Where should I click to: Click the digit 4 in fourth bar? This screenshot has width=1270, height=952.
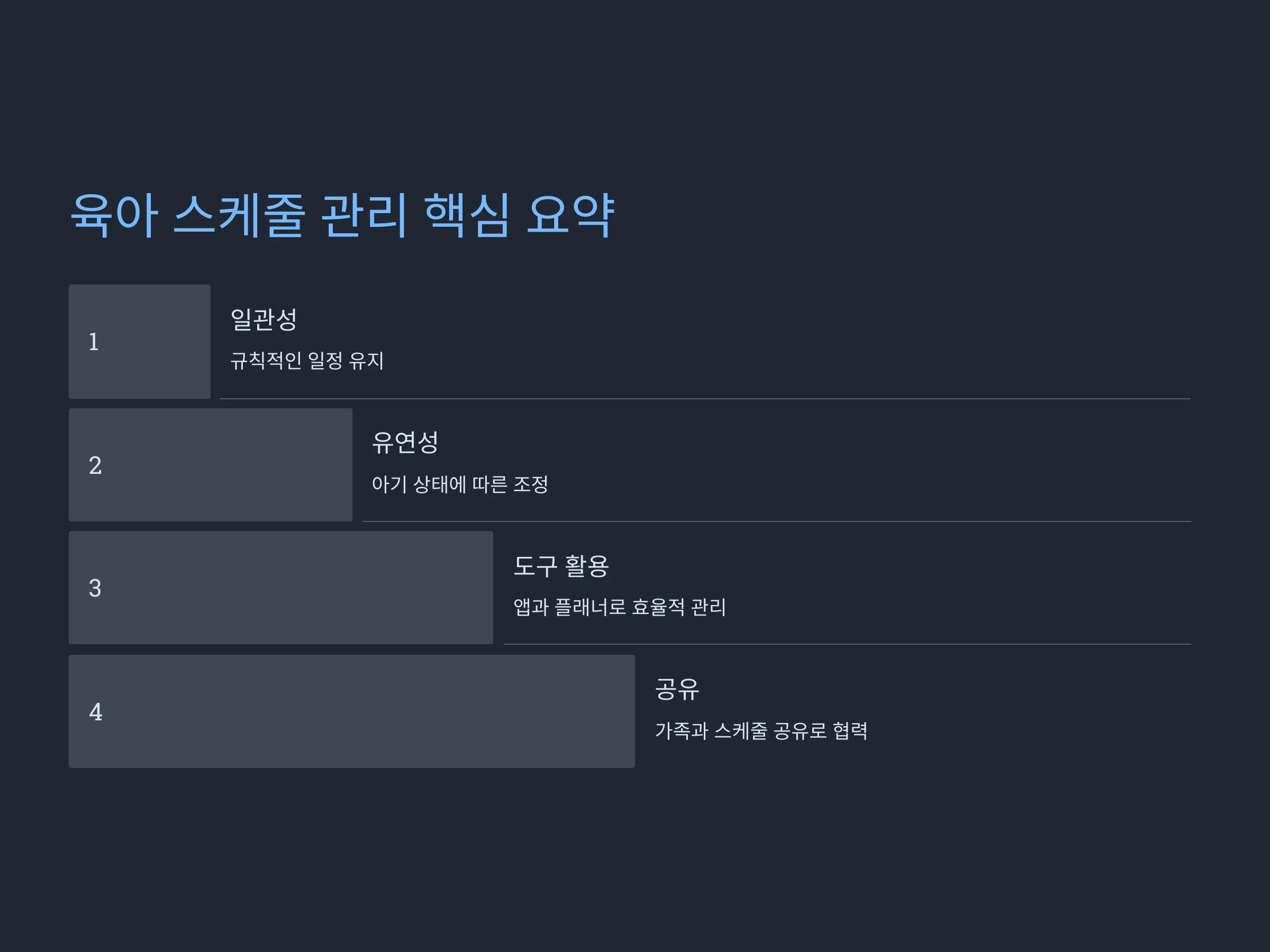click(x=96, y=712)
